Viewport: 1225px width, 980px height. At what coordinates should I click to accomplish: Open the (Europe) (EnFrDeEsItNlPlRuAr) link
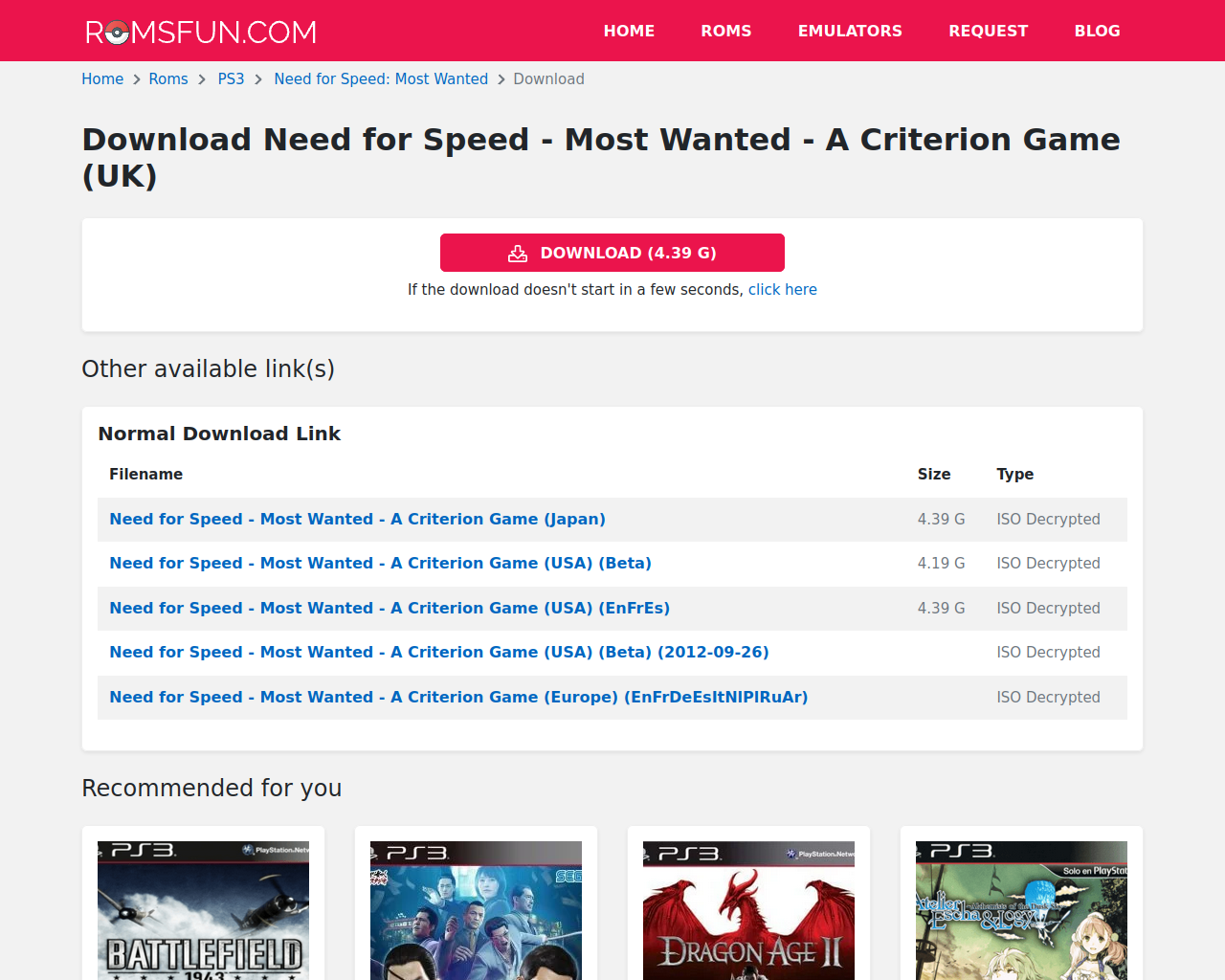point(458,698)
